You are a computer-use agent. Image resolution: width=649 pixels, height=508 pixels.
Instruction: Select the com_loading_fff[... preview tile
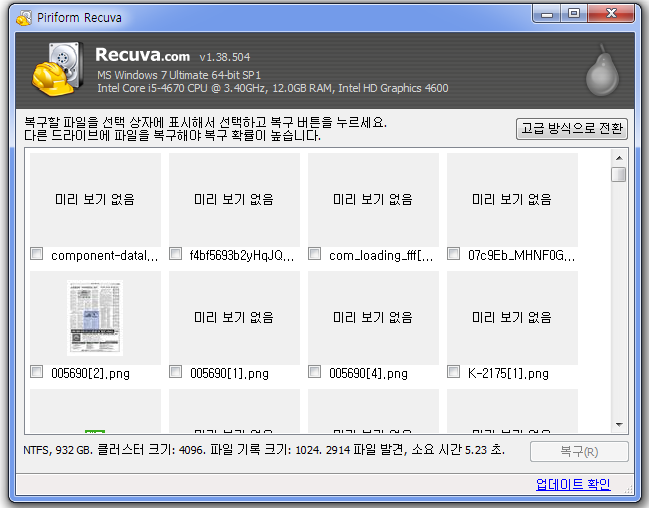(x=373, y=200)
